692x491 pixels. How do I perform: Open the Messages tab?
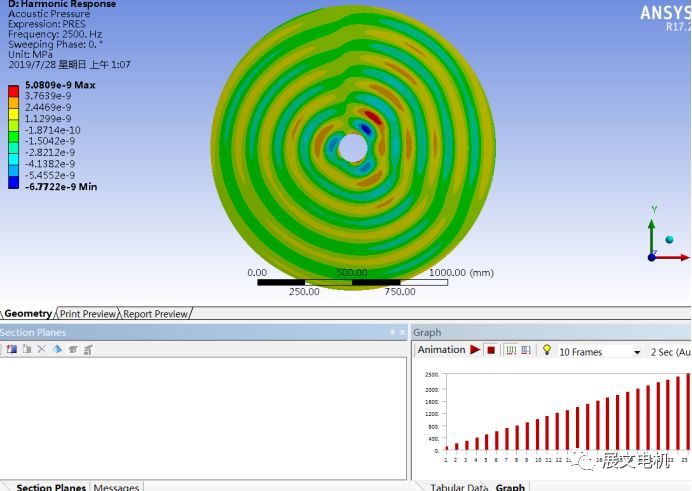pyautogui.click(x=116, y=487)
